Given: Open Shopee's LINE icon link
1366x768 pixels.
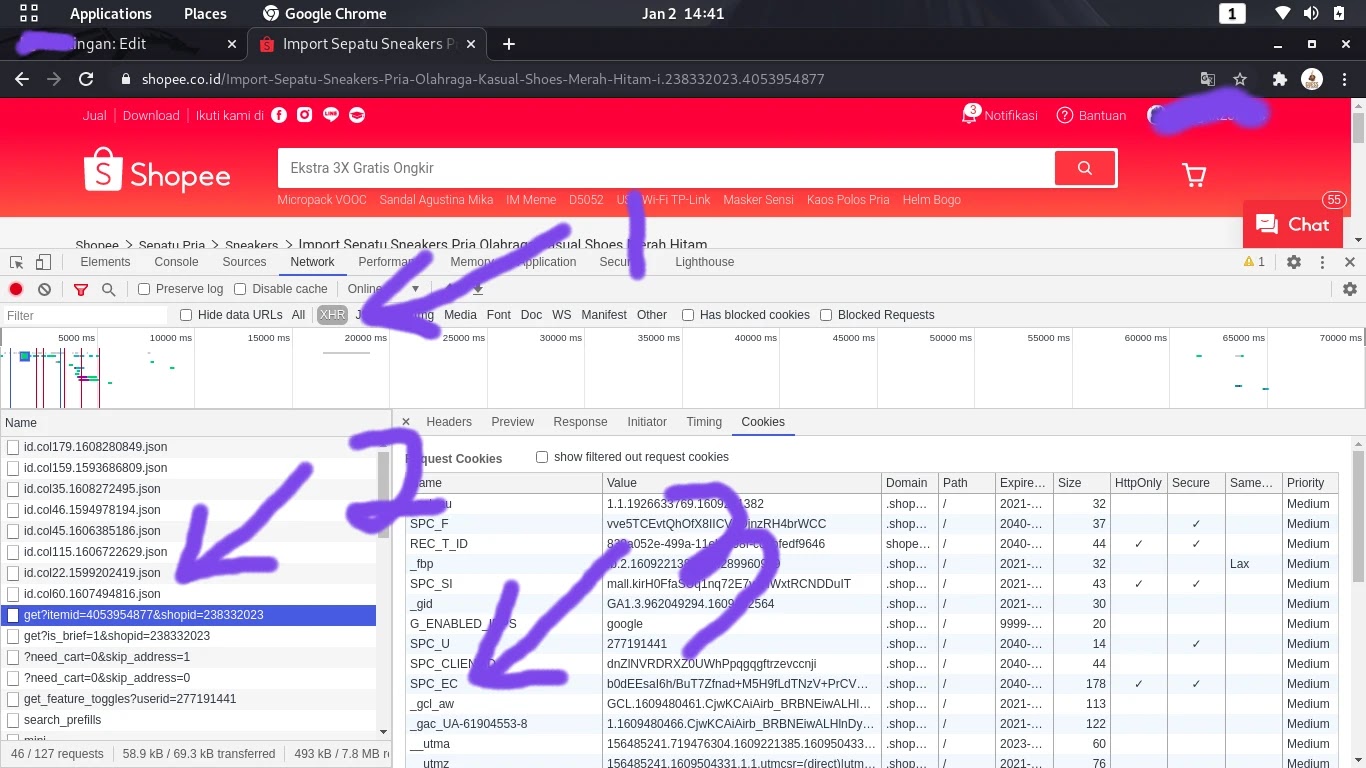Looking at the screenshot, I should (331, 115).
